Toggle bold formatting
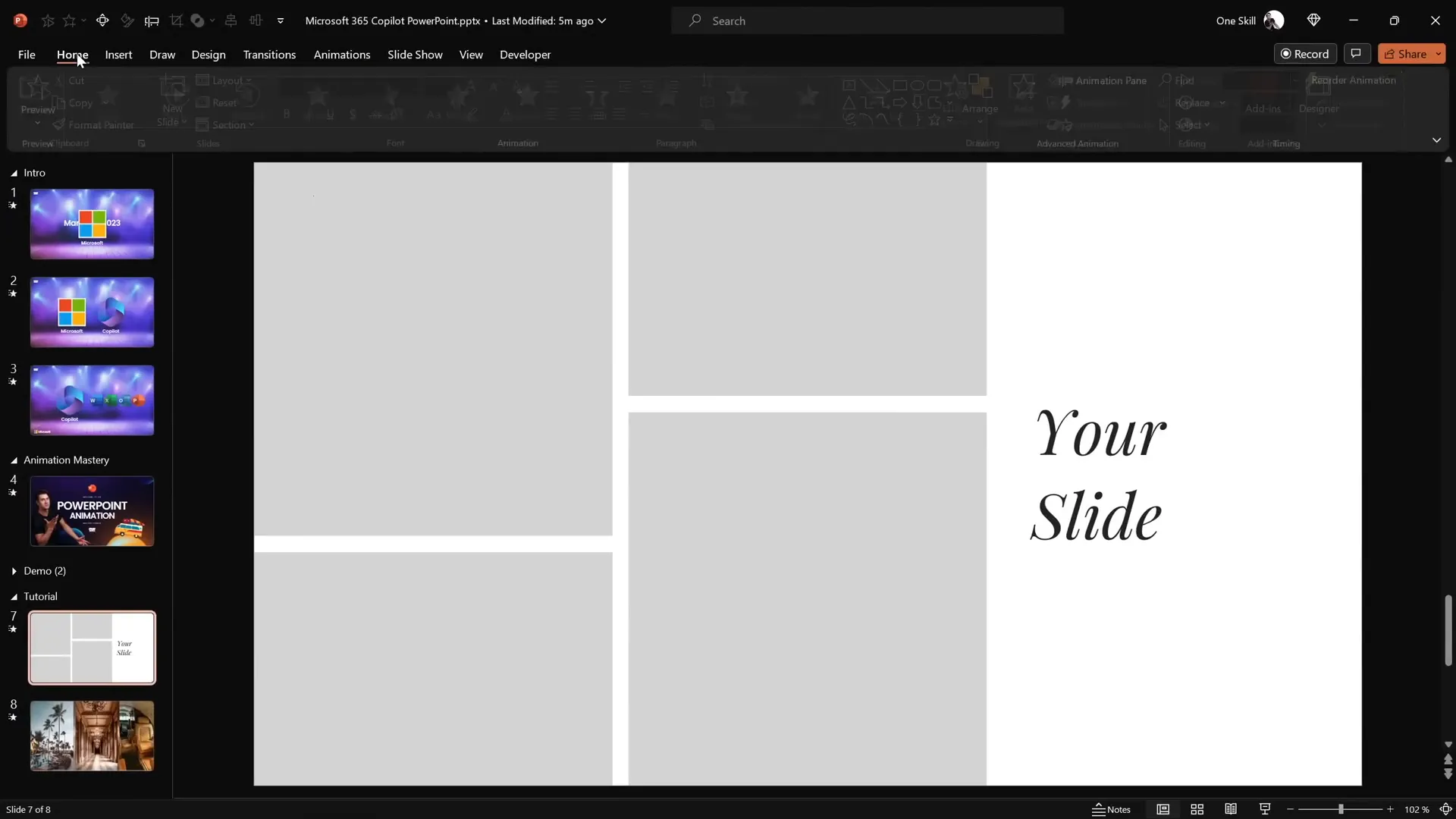Viewport: 1456px width, 819px height. (x=286, y=114)
